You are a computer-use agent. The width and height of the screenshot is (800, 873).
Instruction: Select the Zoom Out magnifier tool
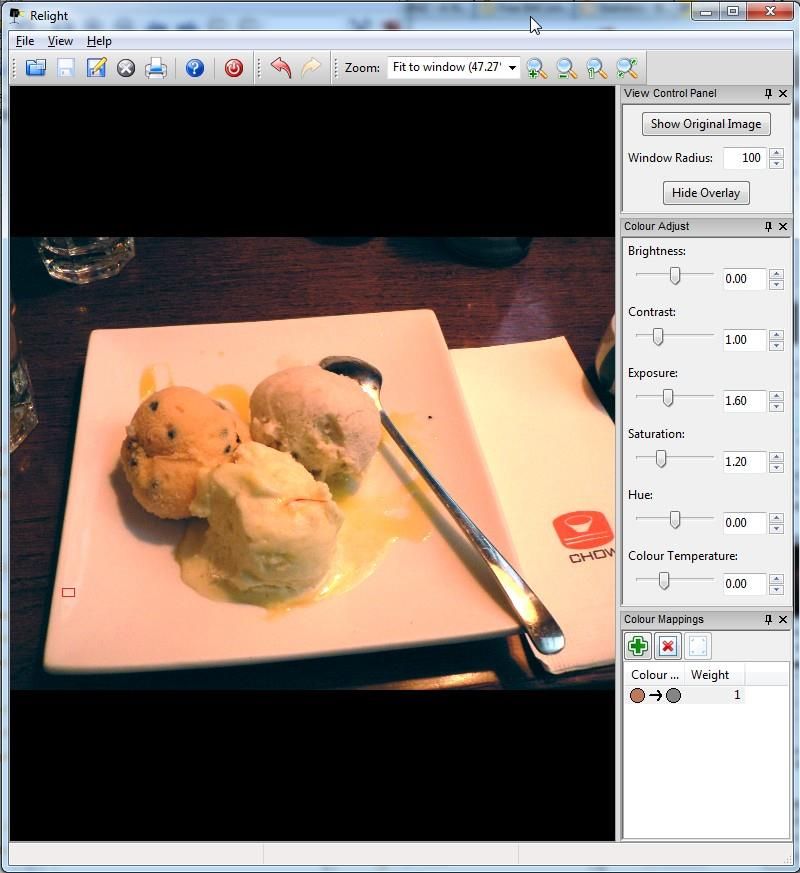[x=565, y=68]
